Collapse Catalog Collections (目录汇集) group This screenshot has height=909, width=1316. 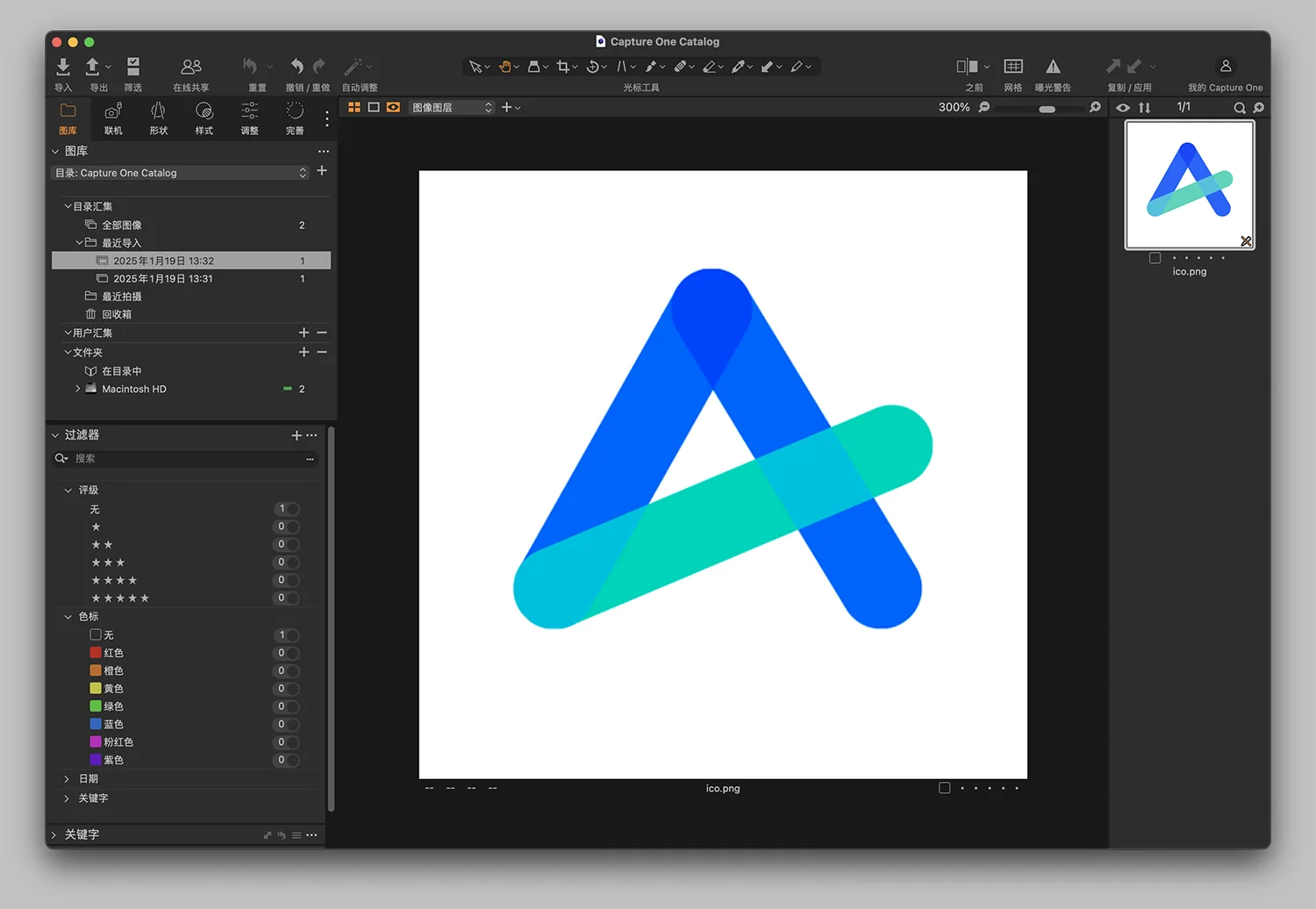pos(68,206)
